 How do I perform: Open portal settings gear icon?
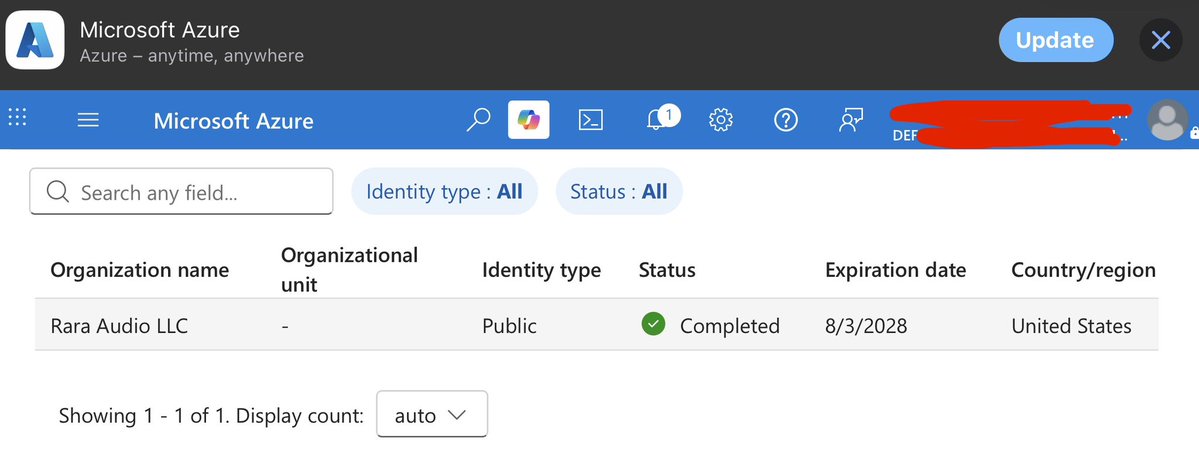point(721,120)
